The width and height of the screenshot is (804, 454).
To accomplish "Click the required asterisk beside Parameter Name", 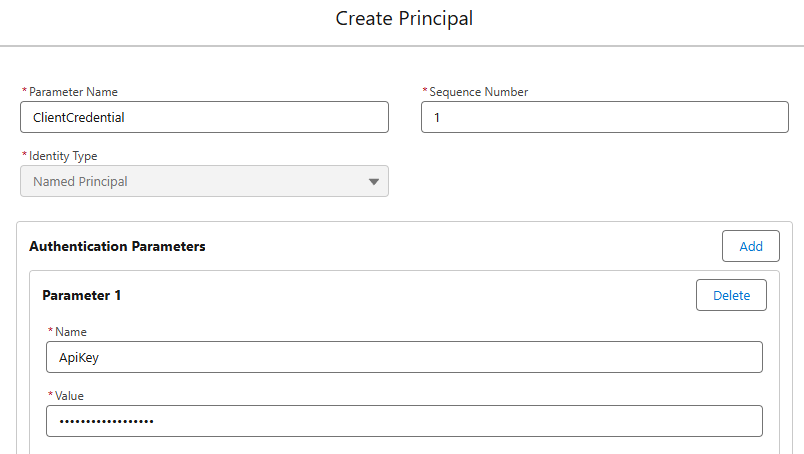I will click(24, 92).
